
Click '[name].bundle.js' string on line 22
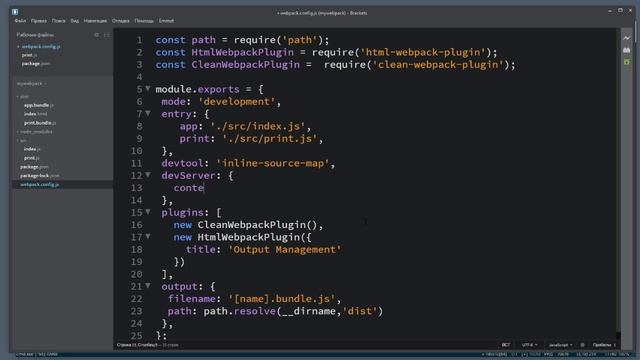282,299
